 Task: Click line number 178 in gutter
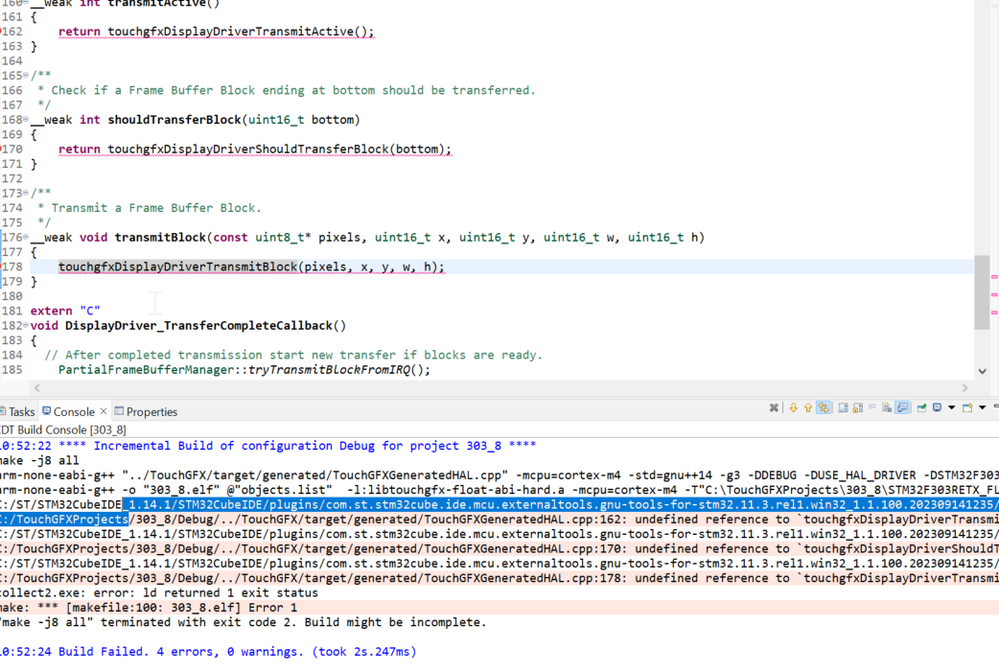coord(12,266)
